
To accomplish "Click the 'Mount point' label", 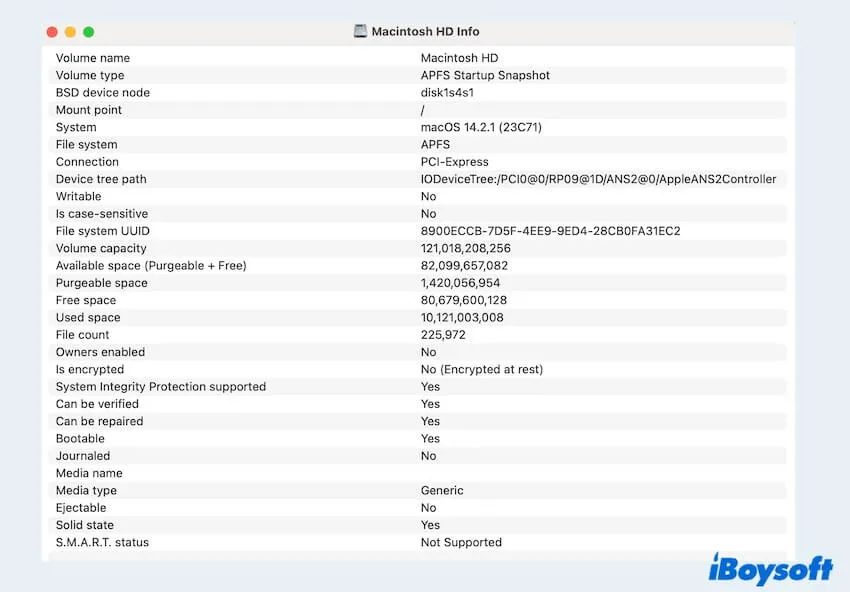I will [x=89, y=110].
